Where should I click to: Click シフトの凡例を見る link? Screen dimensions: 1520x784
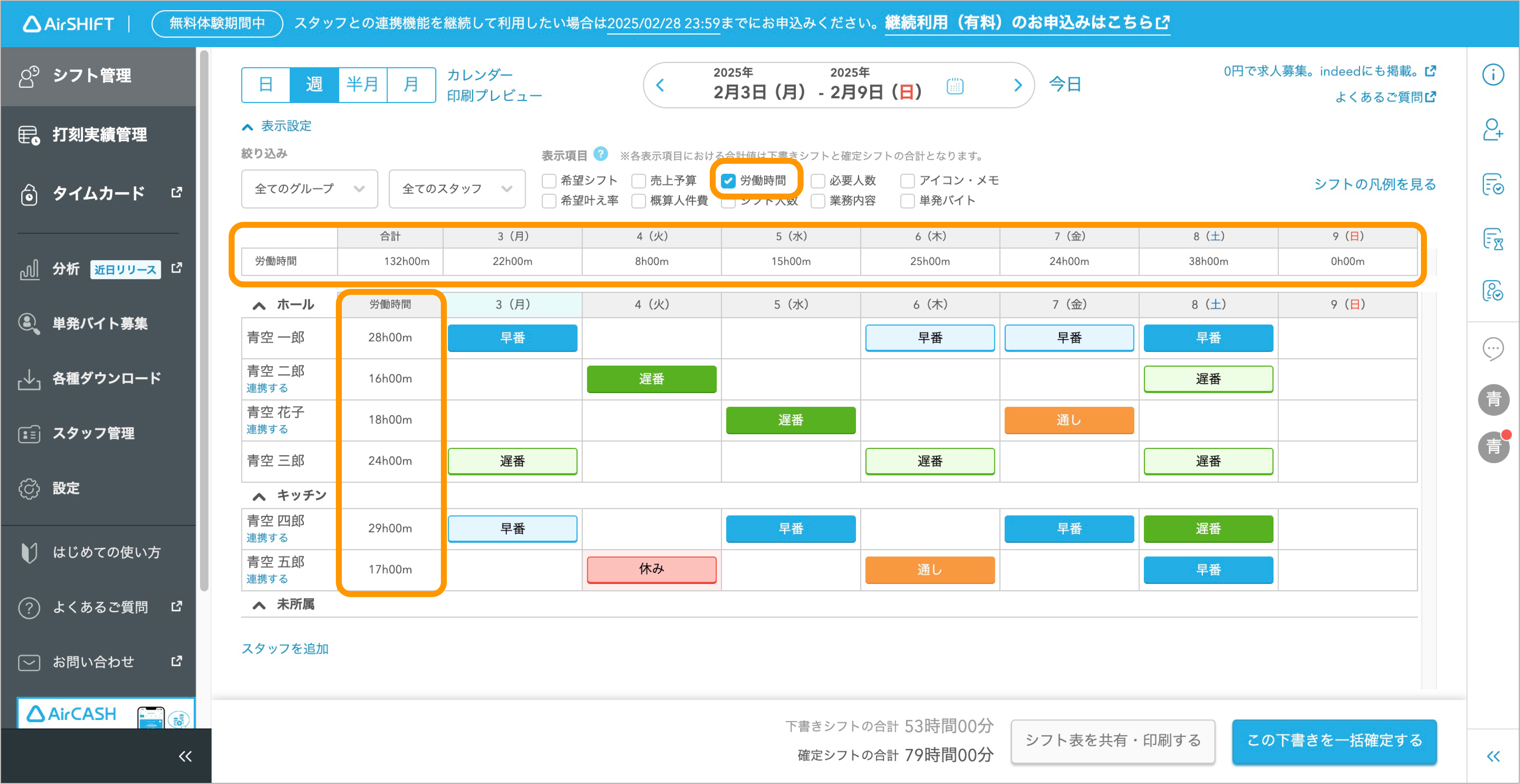1374,184
